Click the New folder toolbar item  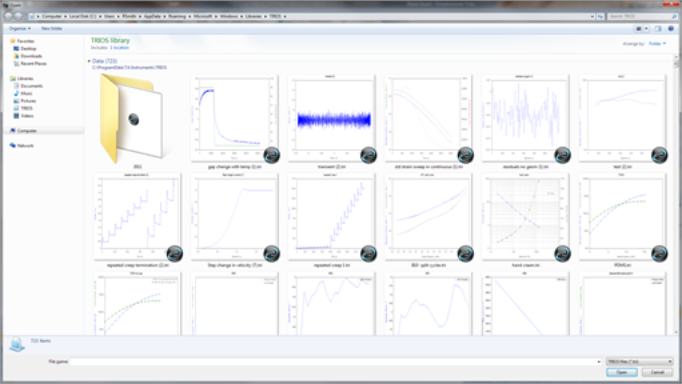(52, 29)
